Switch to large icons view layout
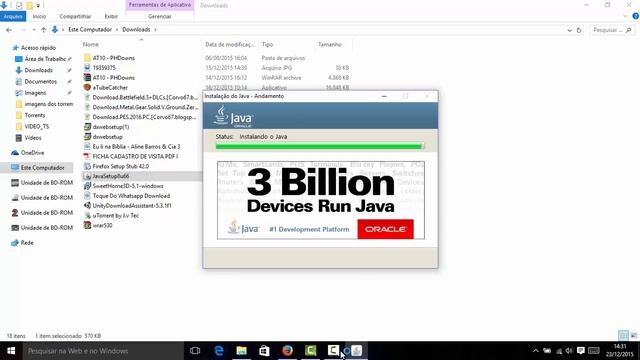Screen dimensions: 640x360 tap(633, 336)
